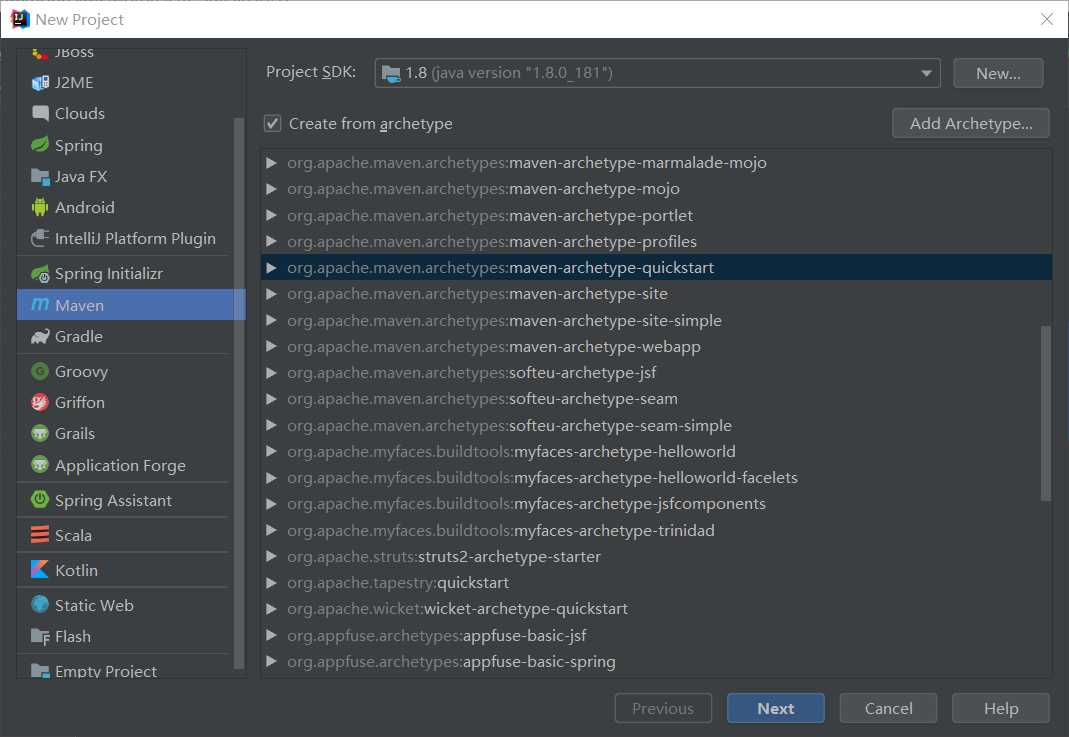
Task: Select softeu-archetype-seam-simple row
Action: click(x=656, y=425)
